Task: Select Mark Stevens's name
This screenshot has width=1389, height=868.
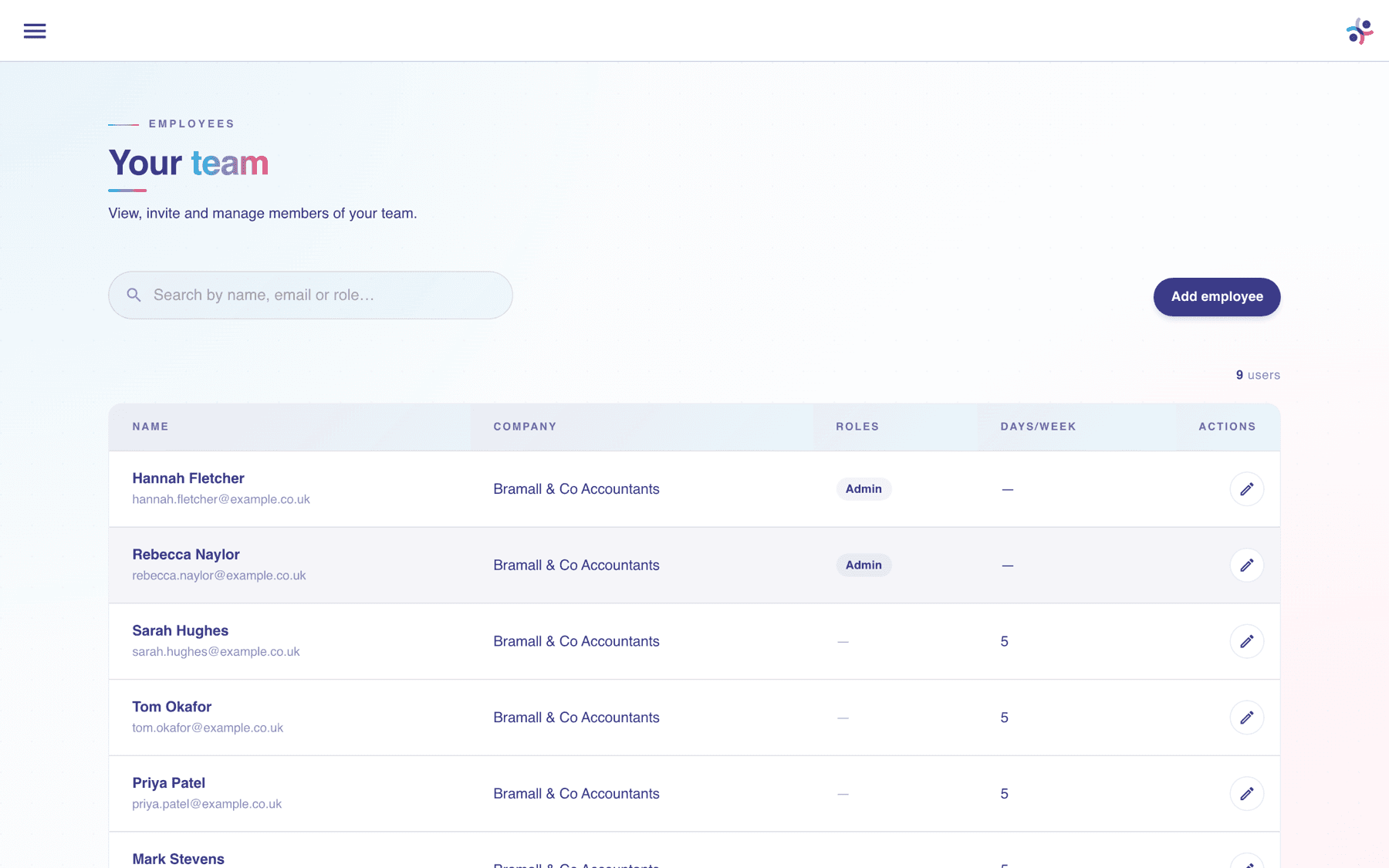Action: click(x=178, y=859)
